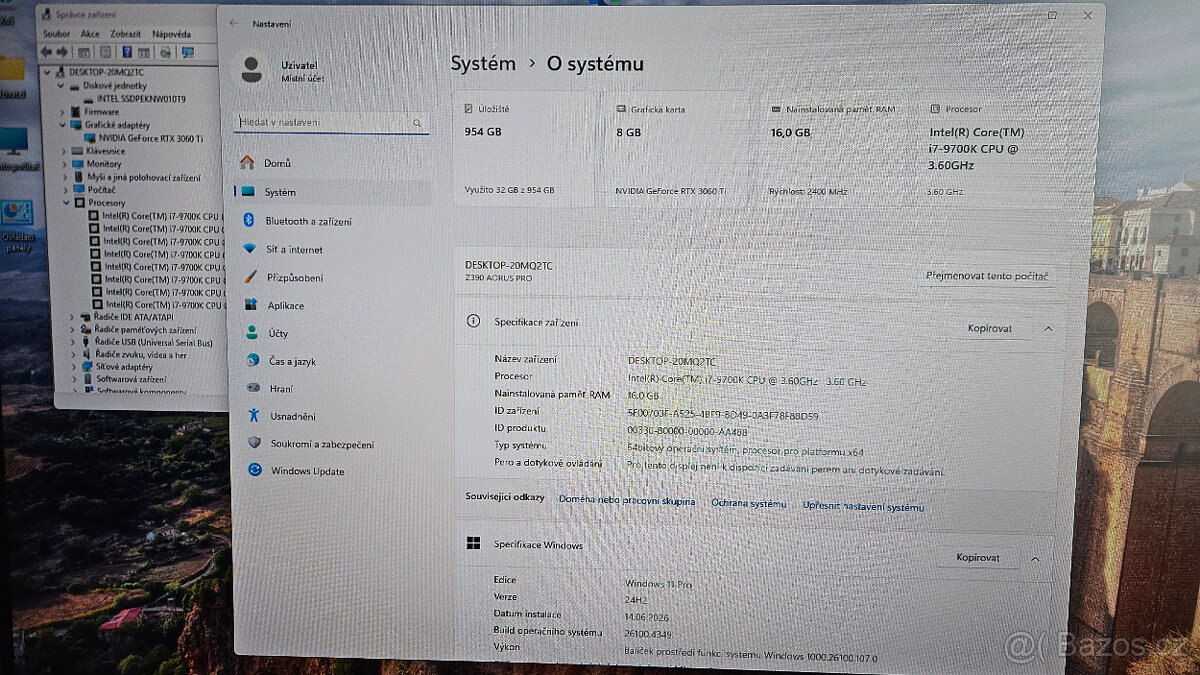
Task: Click Kopírovat for Specifikace zařízení
Action: click(989, 328)
